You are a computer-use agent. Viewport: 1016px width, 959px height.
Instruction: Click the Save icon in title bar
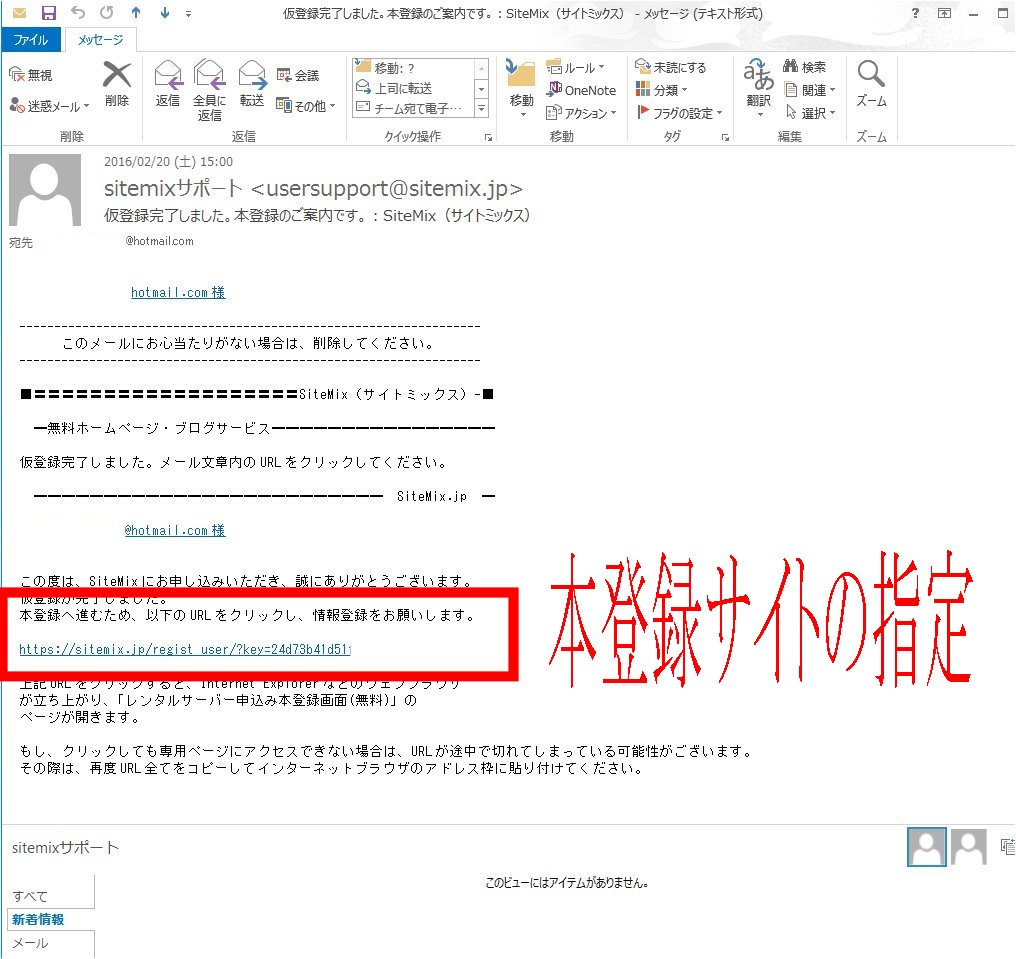pos(49,13)
